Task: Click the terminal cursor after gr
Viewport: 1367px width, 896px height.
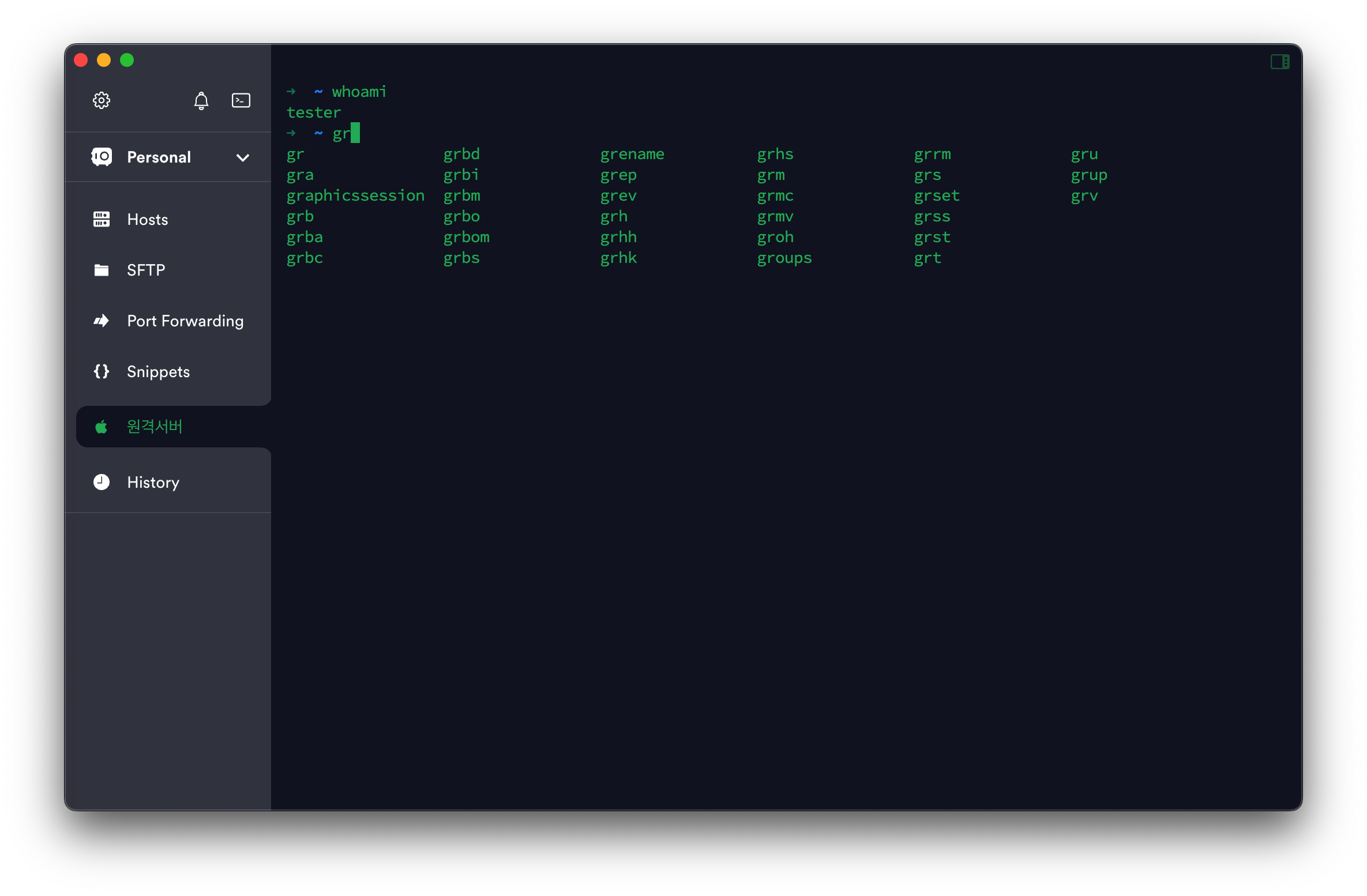Action: tap(355, 133)
